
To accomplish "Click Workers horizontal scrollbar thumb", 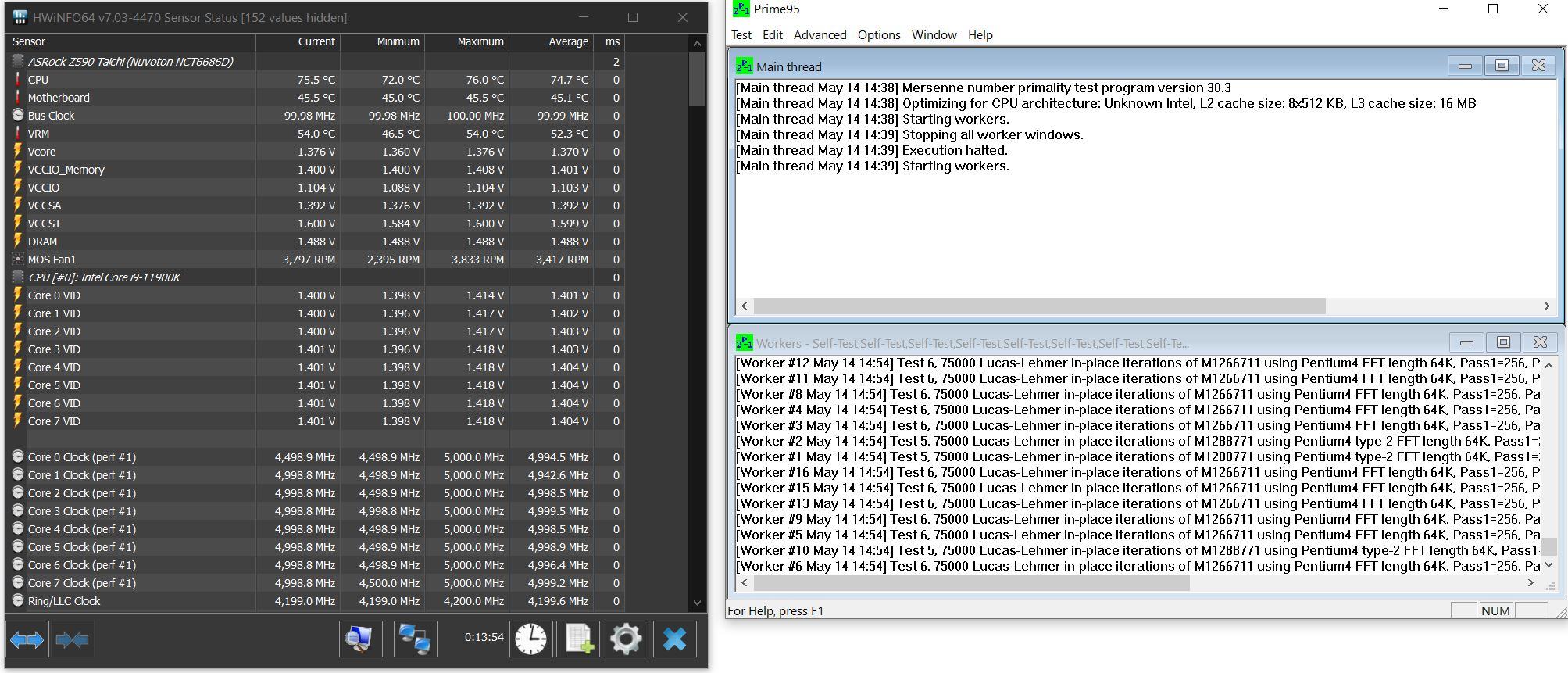I will point(971,582).
